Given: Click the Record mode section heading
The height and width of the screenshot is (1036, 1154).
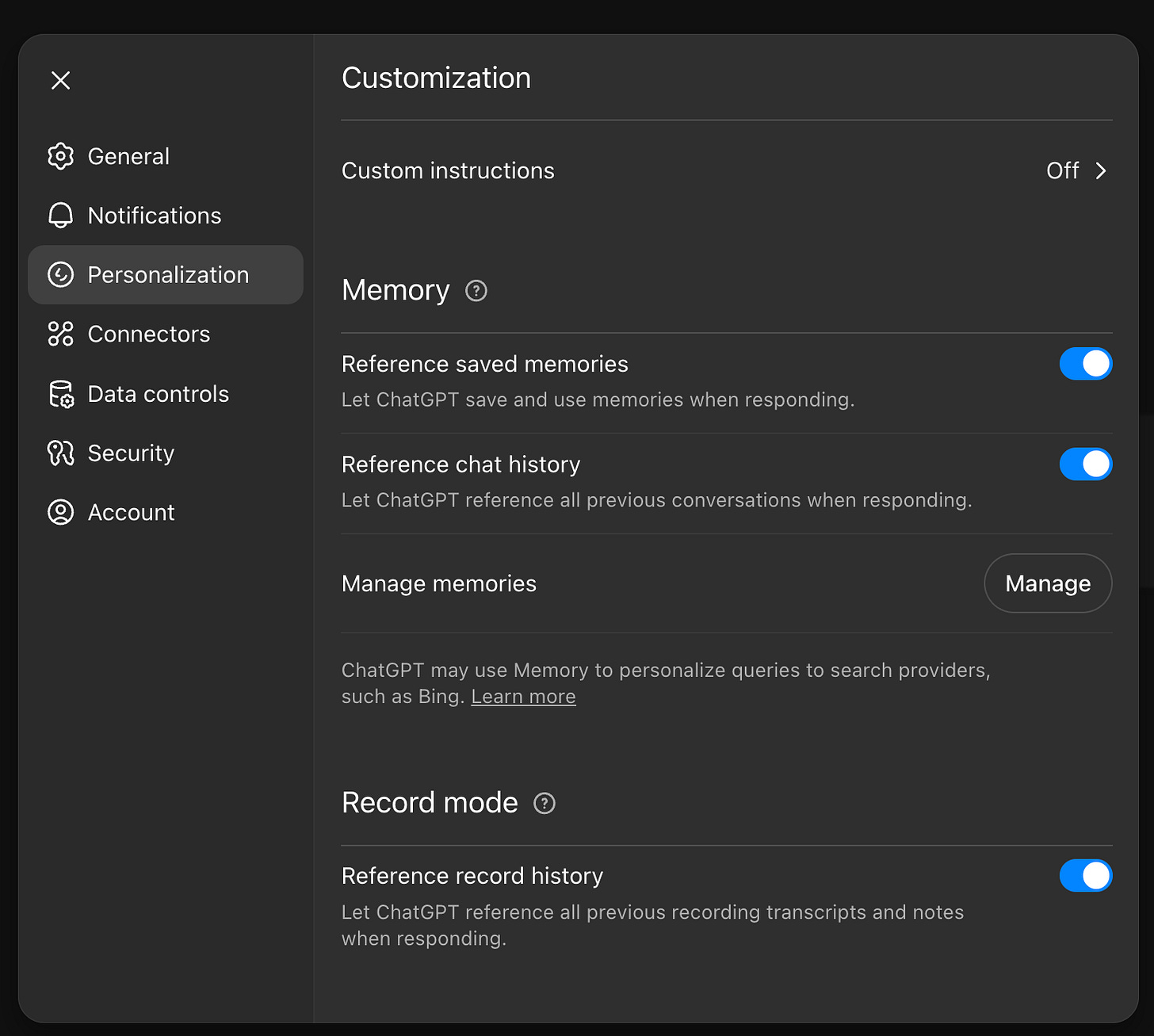Looking at the screenshot, I should pos(430,803).
